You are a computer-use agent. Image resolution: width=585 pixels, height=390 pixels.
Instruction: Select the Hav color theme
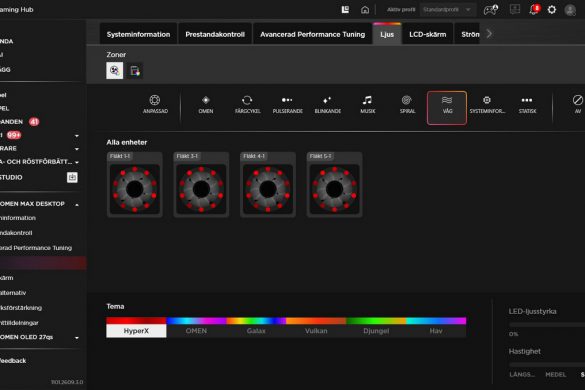(x=436, y=327)
